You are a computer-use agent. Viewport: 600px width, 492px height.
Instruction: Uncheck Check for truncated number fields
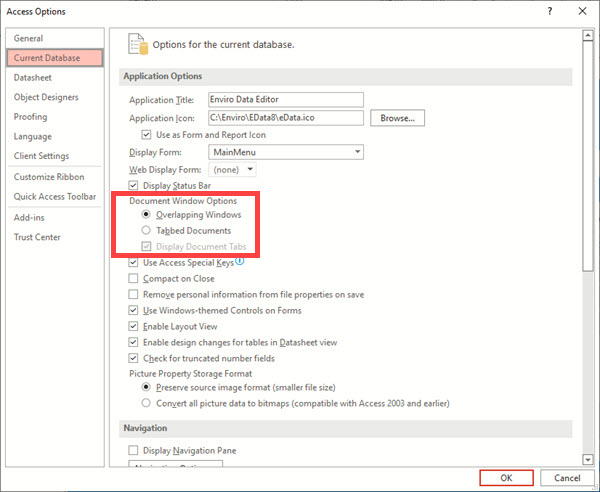pyautogui.click(x=133, y=358)
